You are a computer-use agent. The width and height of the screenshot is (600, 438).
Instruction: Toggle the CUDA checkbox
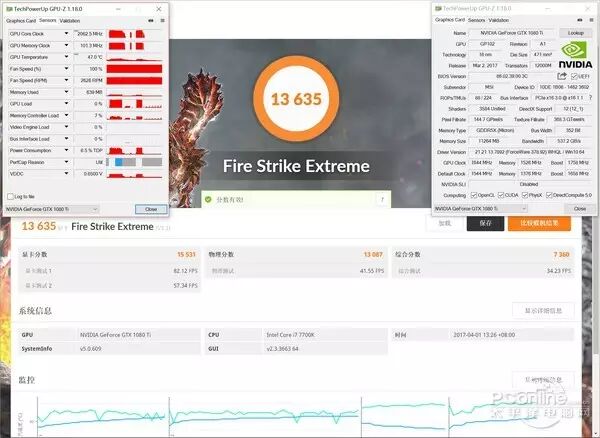coord(501,195)
